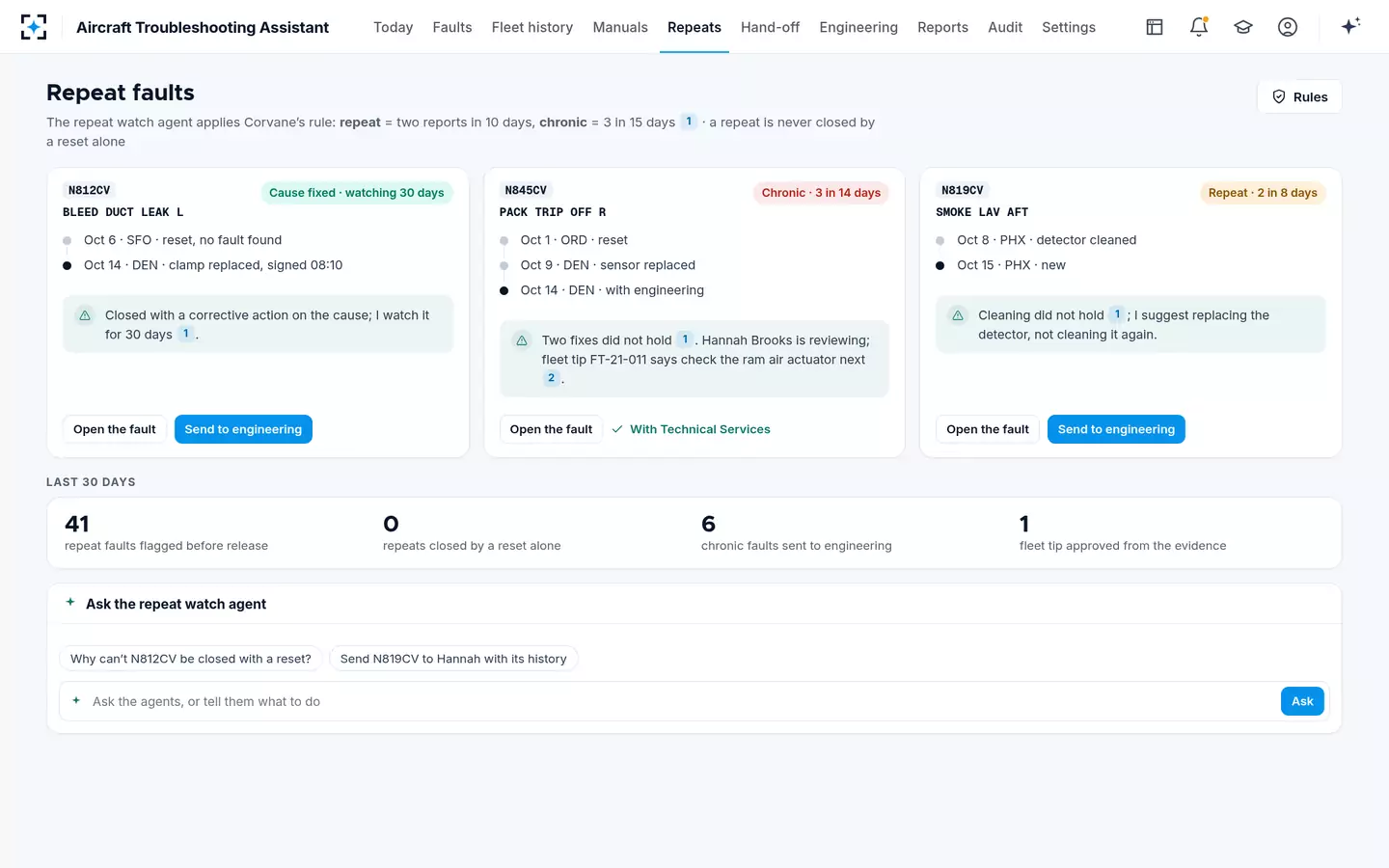The height and width of the screenshot is (868, 1389).
Task: Click the app logo icon
Action: 34,27
